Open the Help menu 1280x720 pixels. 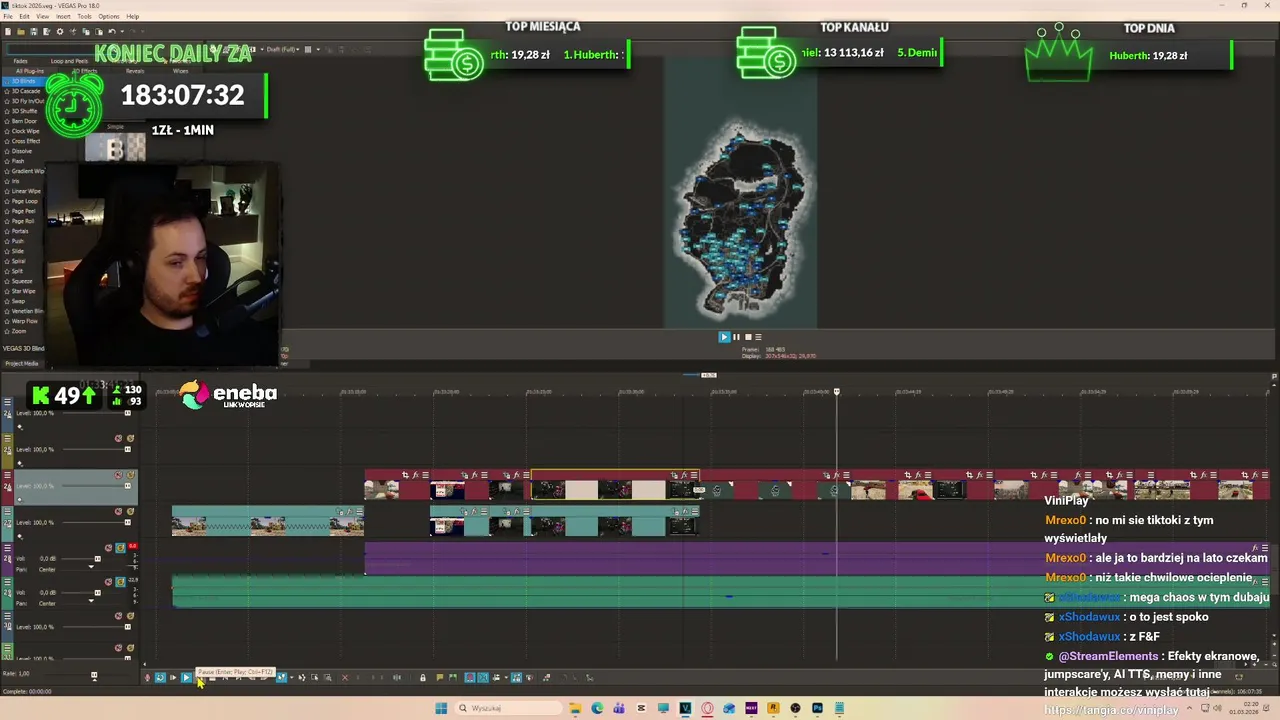(x=133, y=16)
